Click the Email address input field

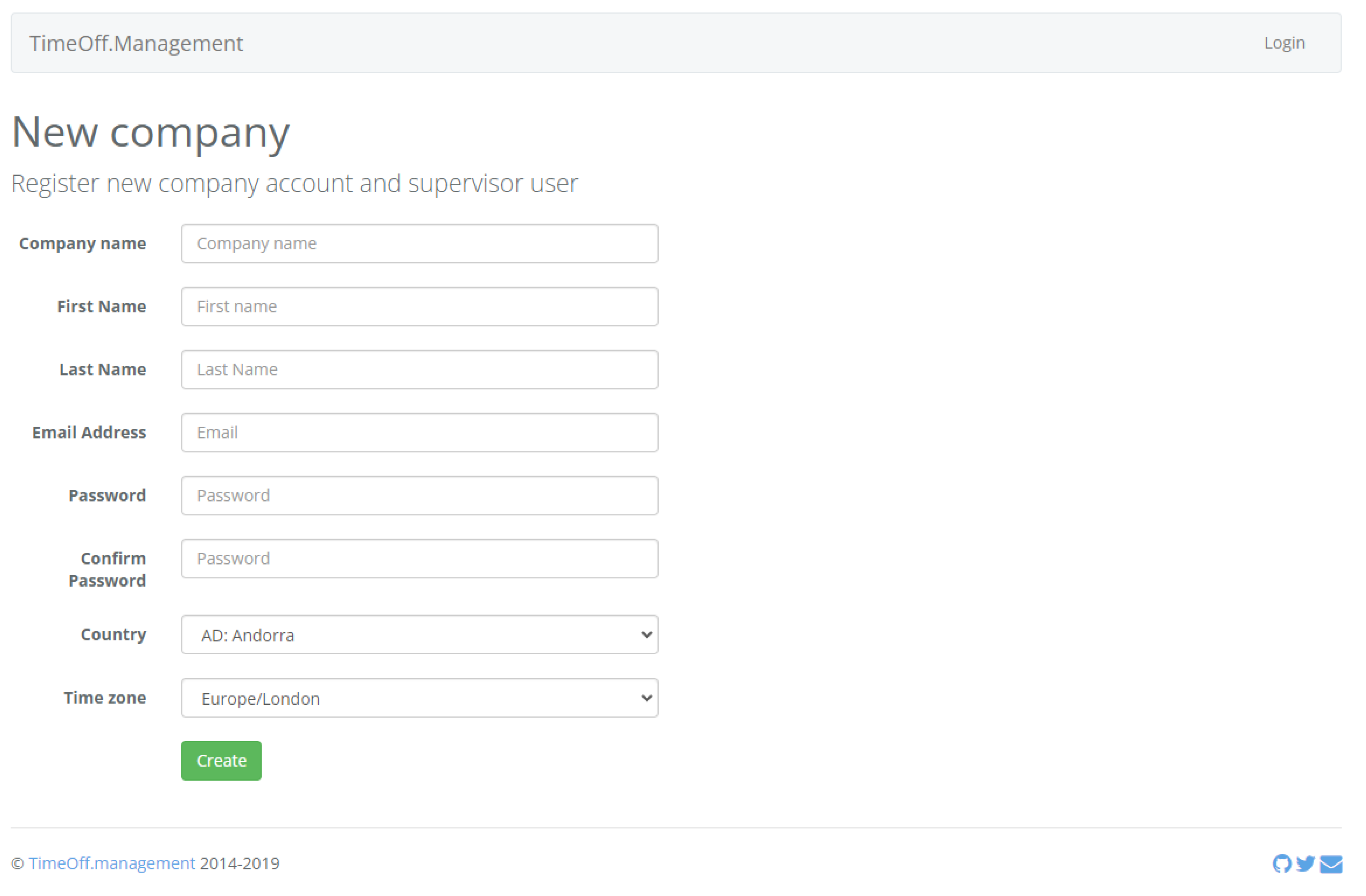(419, 433)
